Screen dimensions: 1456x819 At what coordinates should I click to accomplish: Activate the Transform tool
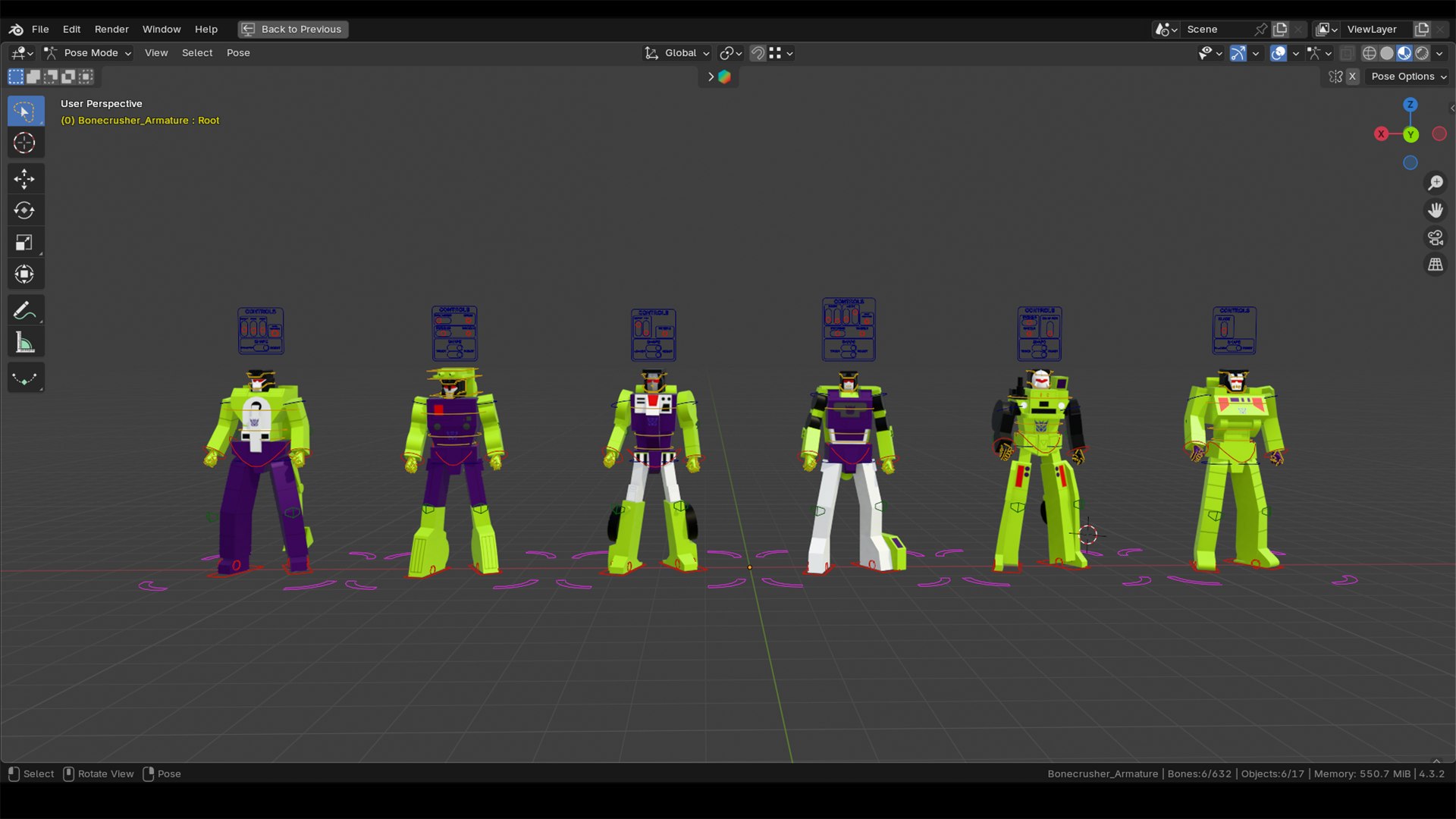click(x=25, y=274)
